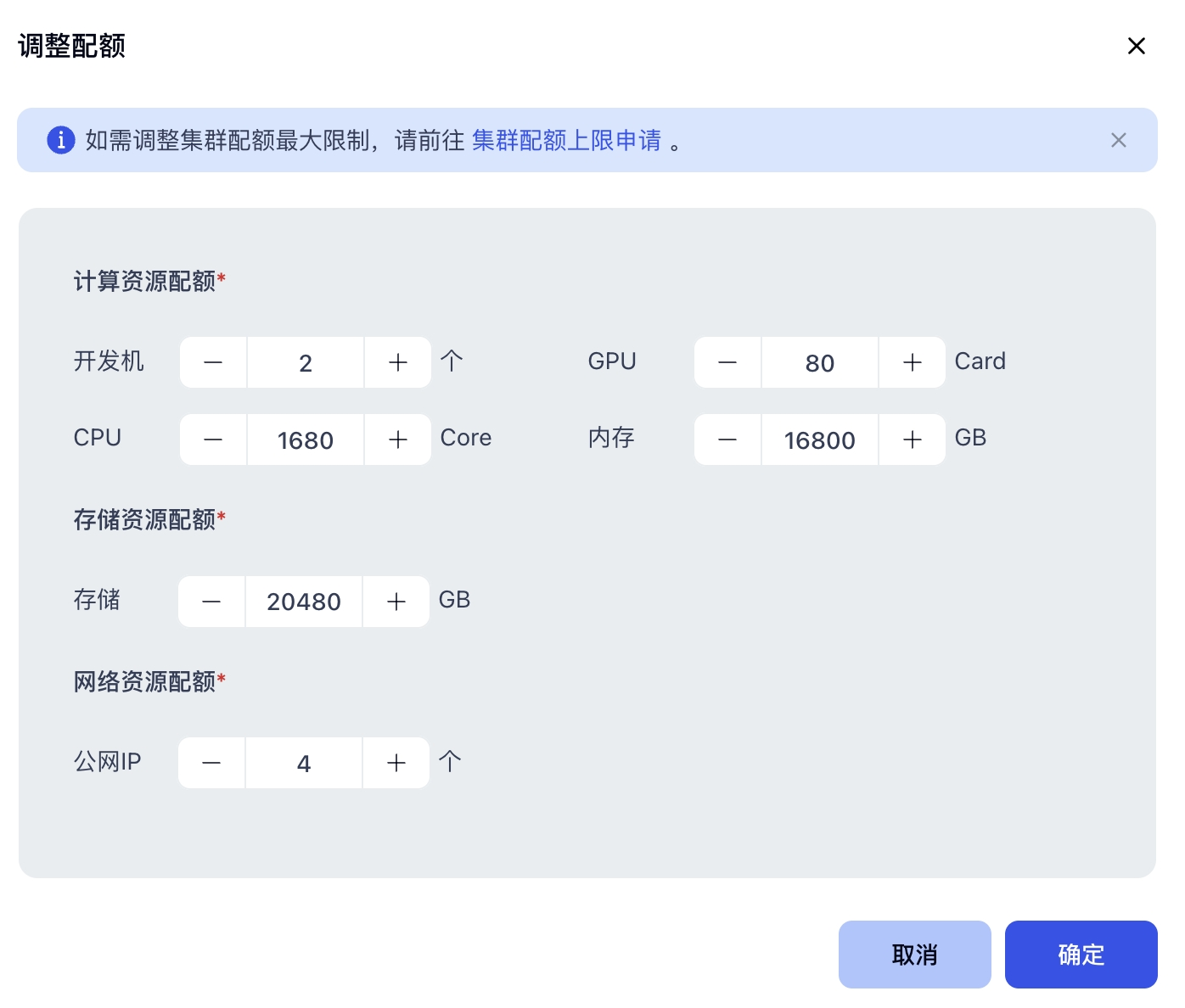Increase GPU card count
This screenshot has height=1008, width=1185.
click(913, 362)
